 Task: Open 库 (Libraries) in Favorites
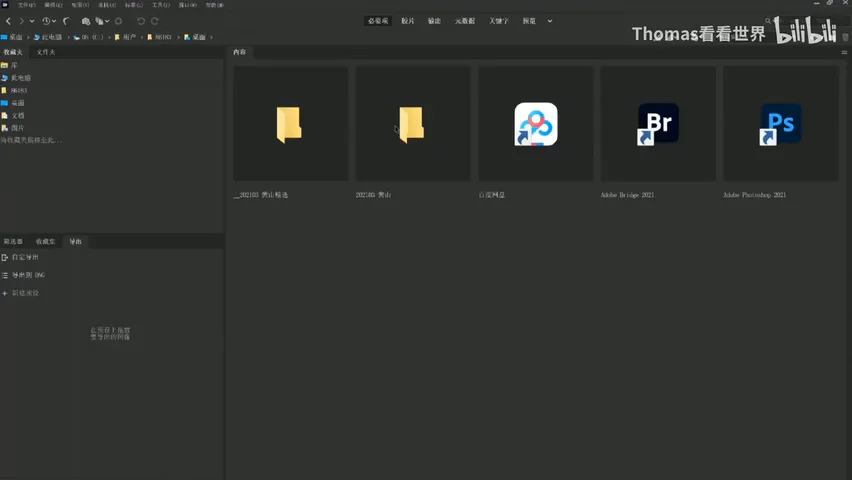click(9, 65)
